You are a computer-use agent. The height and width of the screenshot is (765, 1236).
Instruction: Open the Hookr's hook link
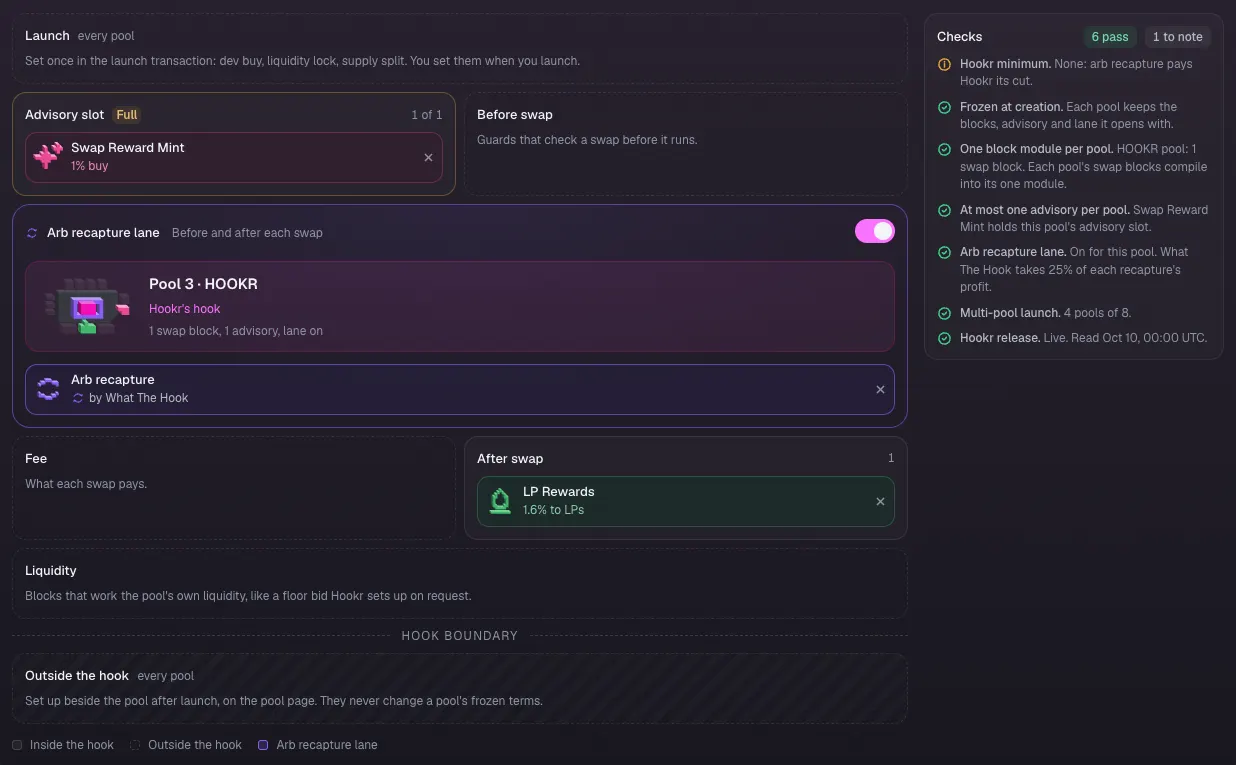(184, 309)
